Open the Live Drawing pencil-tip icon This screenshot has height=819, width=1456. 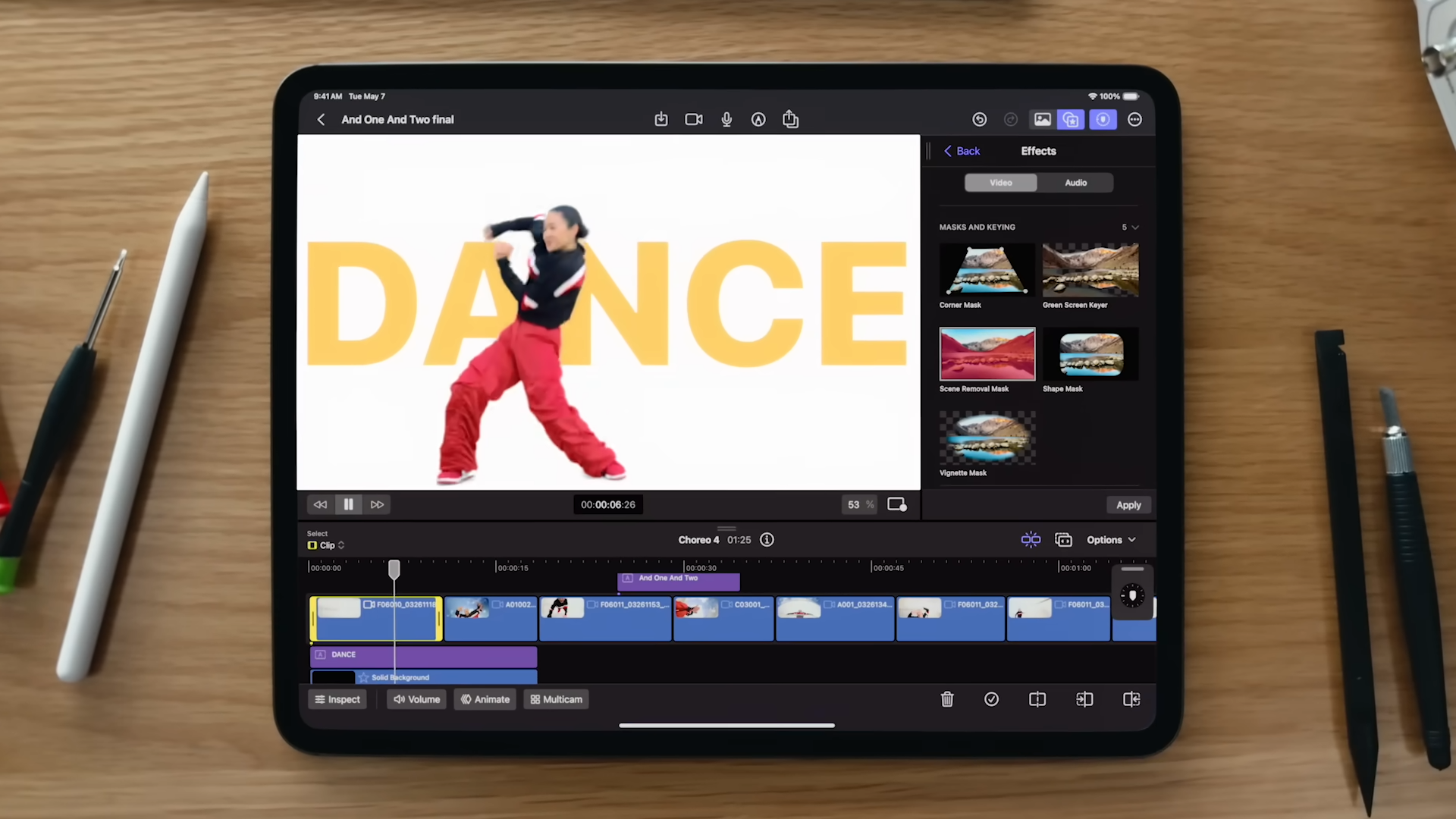758,120
